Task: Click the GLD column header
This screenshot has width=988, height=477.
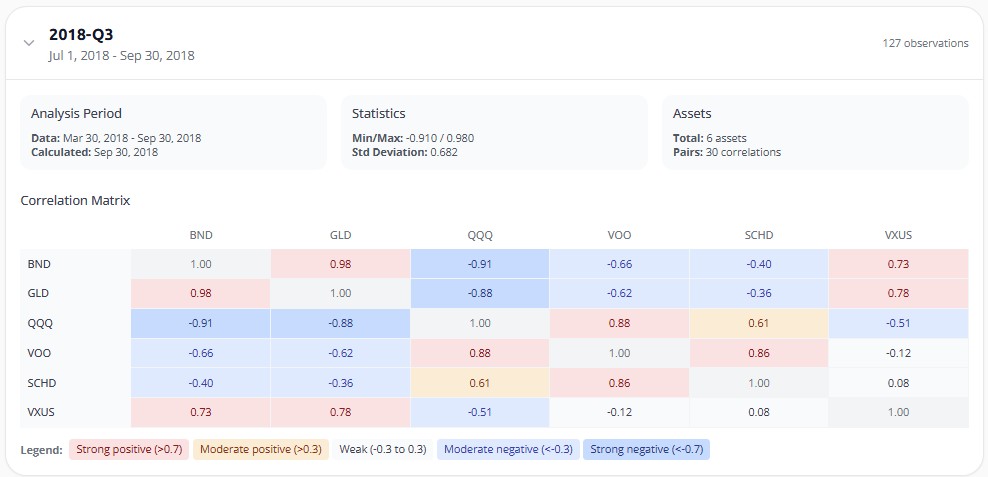Action: [340, 235]
